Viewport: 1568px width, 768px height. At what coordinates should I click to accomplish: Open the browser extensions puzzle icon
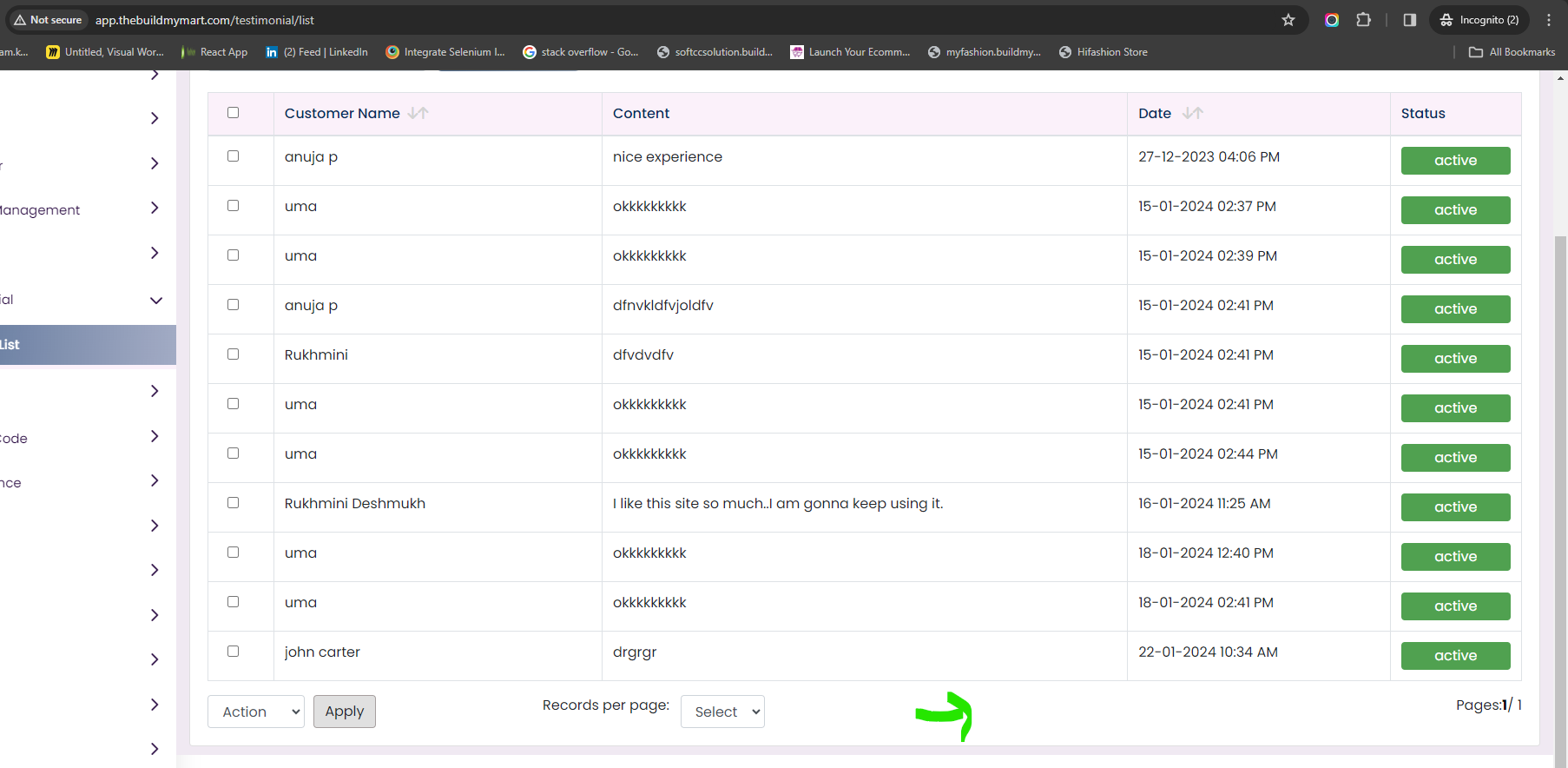tap(1364, 20)
